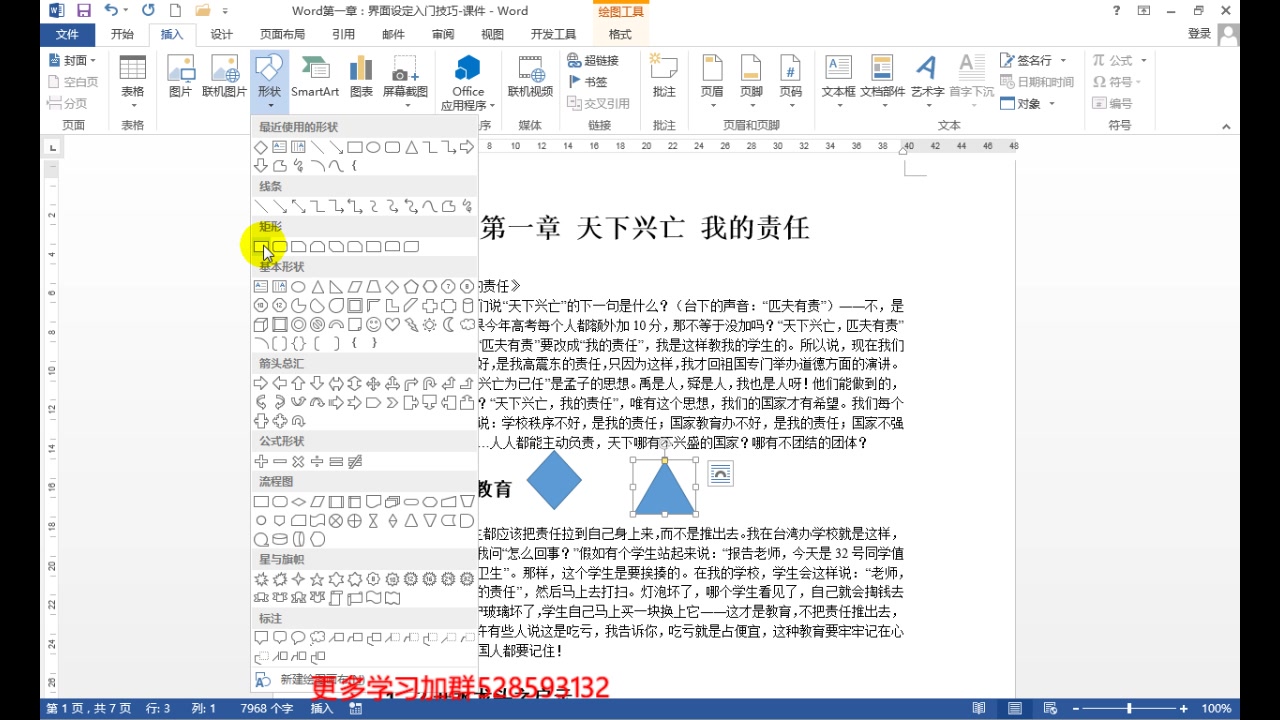Select the diamond shape in 基本形状
This screenshot has height=720, width=1280.
pos(393,287)
